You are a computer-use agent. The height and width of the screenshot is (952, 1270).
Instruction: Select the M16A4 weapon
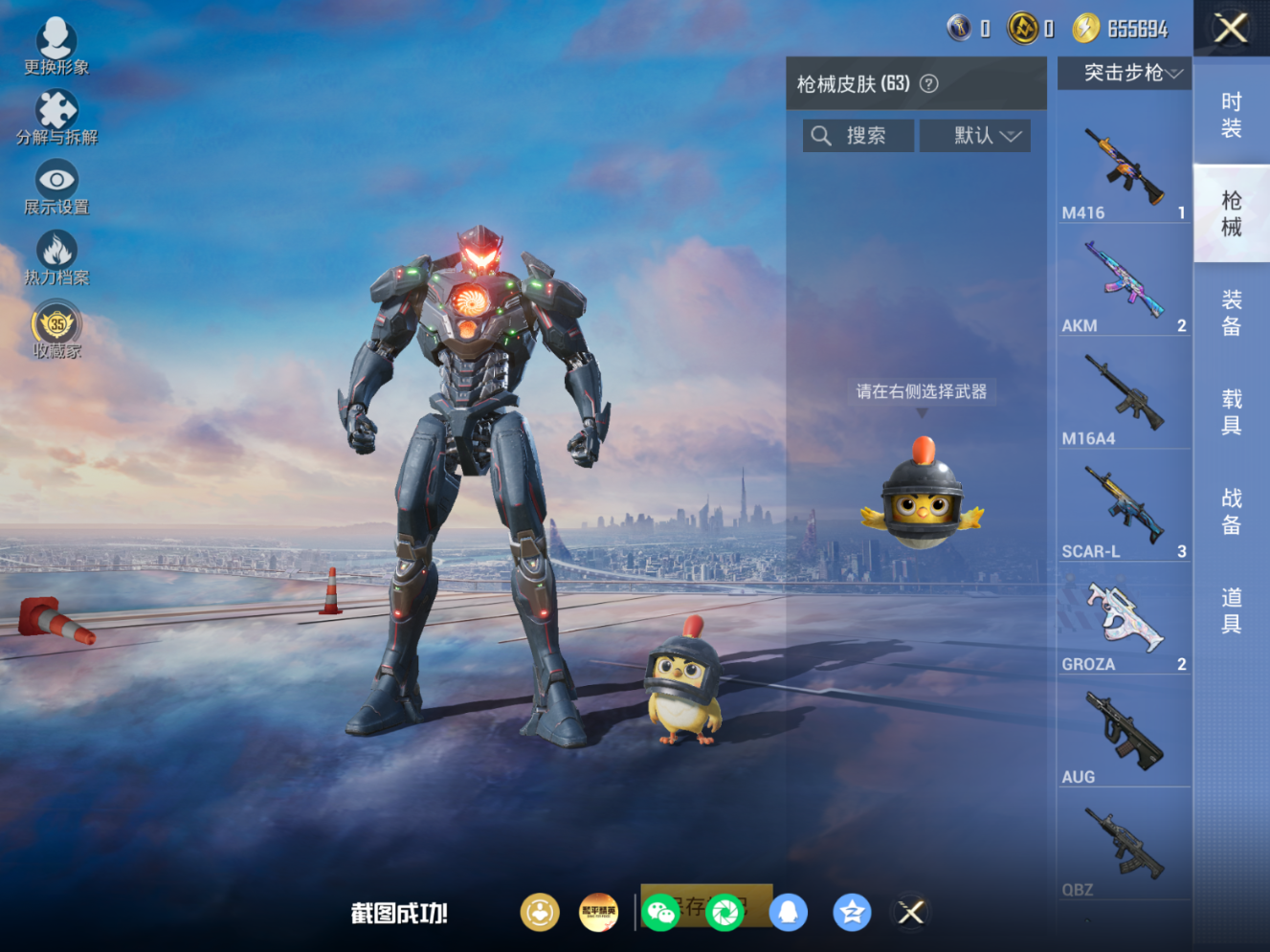pos(1124,393)
